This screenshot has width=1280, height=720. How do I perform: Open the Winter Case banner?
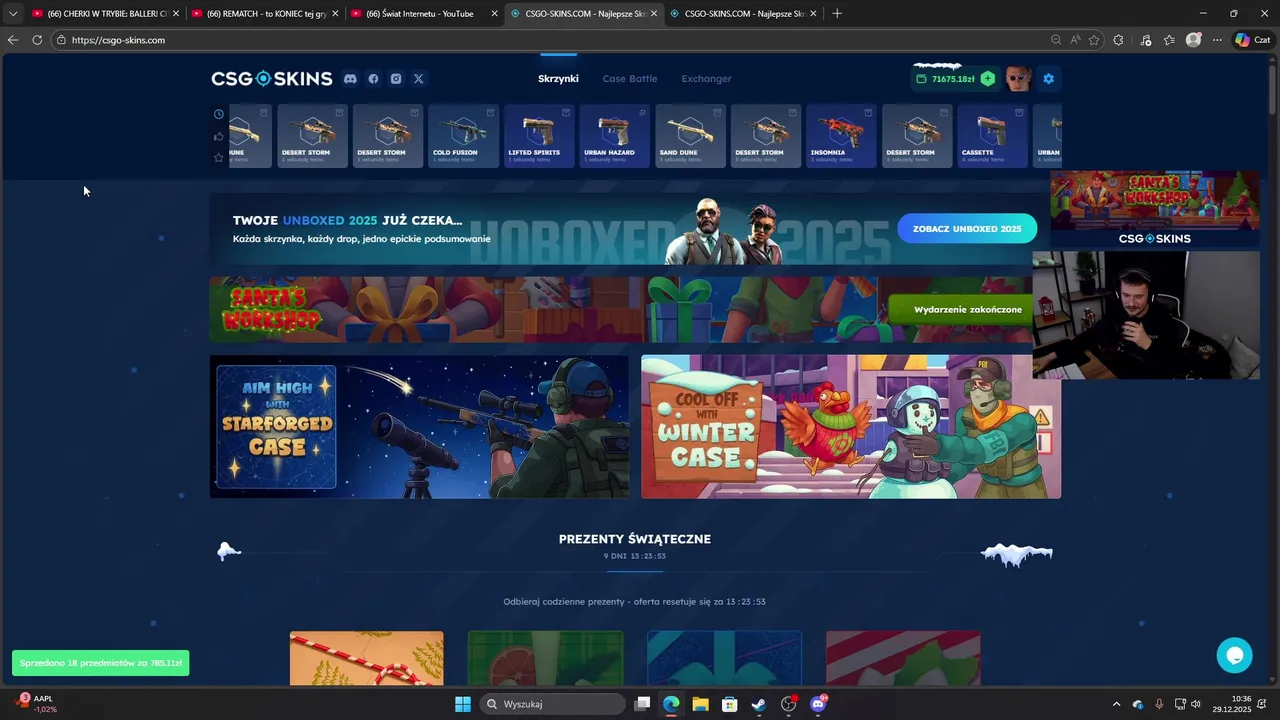tap(851, 427)
